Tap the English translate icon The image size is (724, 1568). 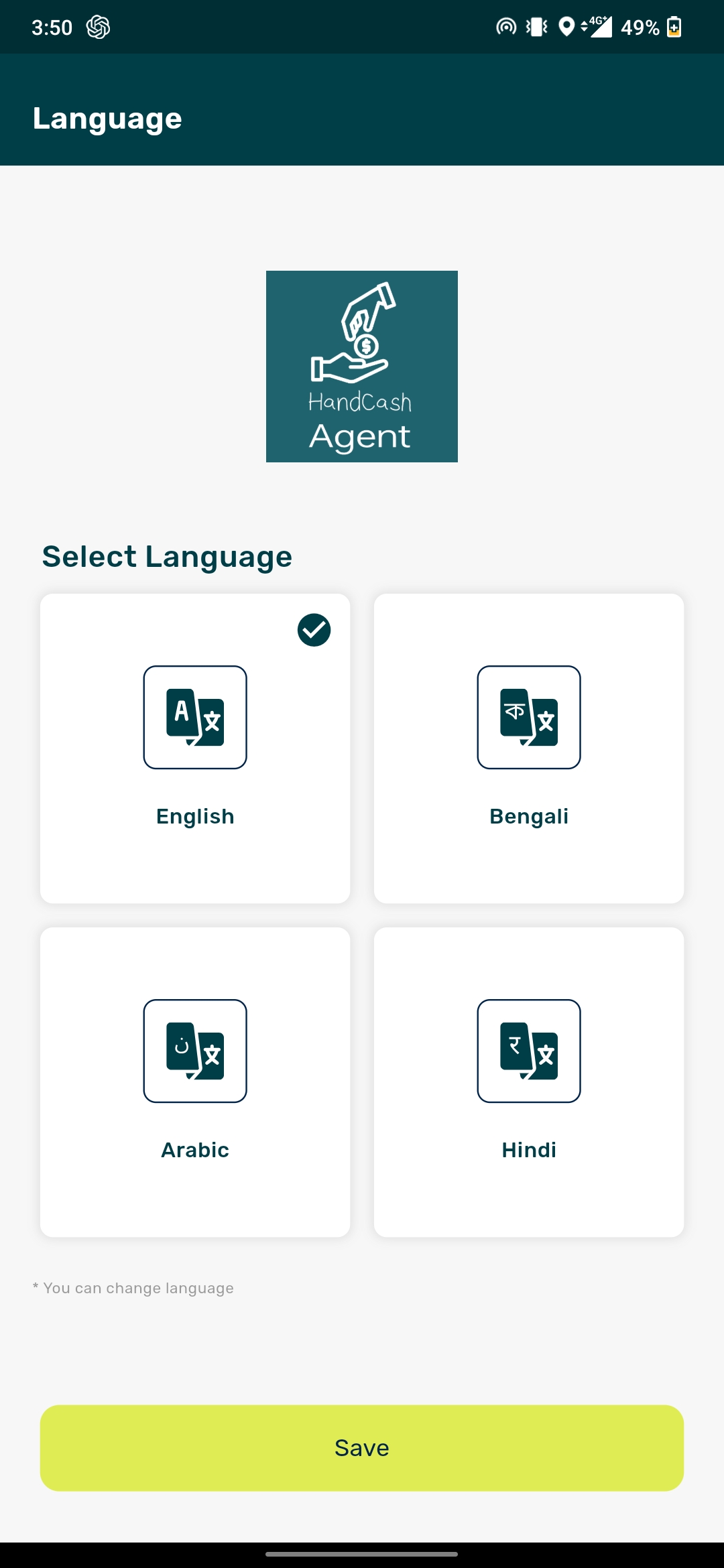[x=195, y=717]
